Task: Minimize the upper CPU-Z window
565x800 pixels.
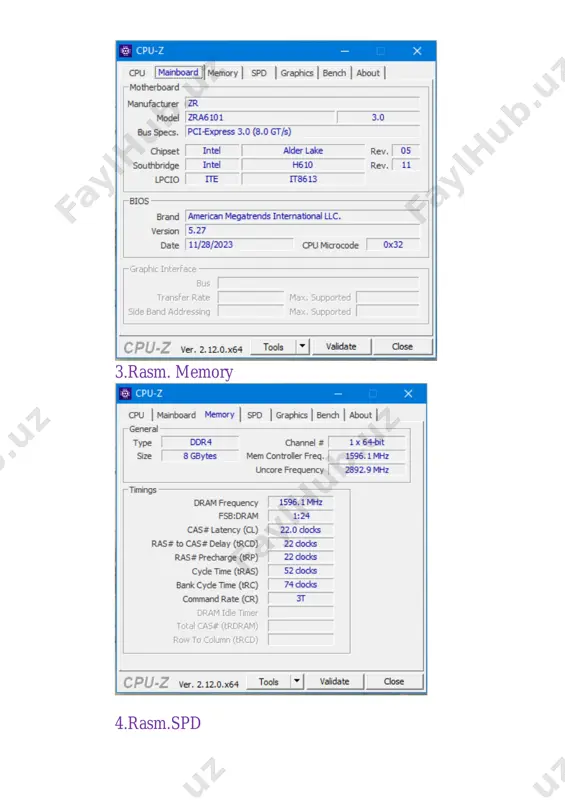Action: 345,51
